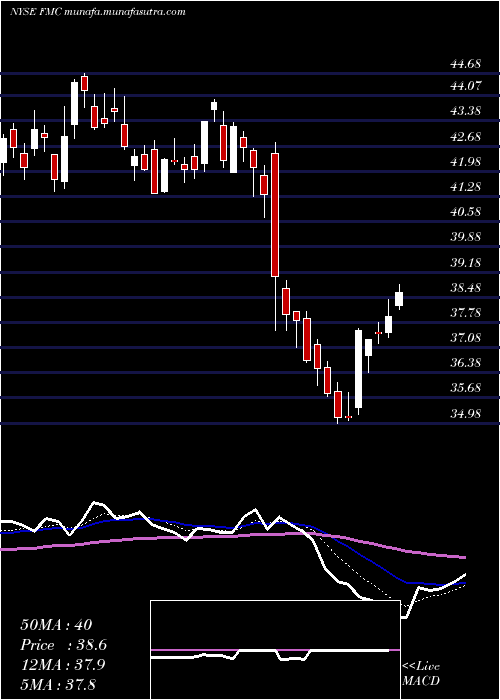Viewport: 500px width, 700px height.
Task: Click the <<Live MACD label
Action: pyautogui.click(x=421, y=673)
